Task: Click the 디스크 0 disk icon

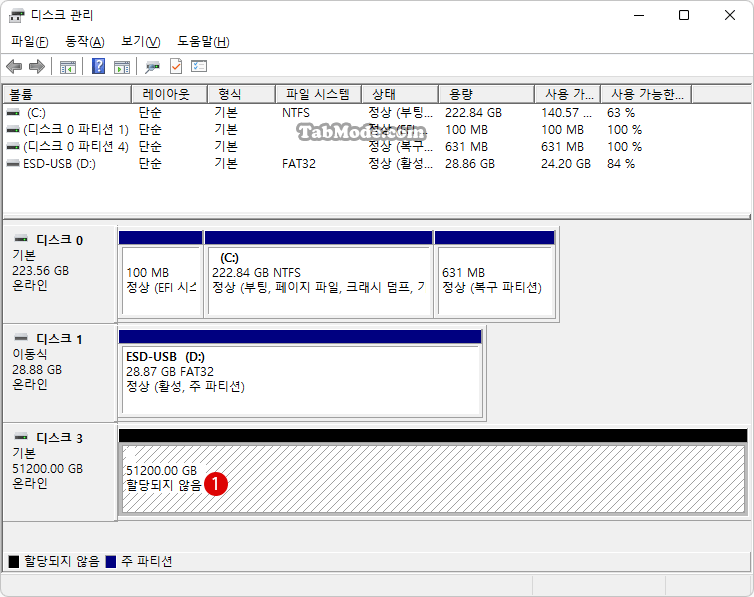Action: [x=21, y=238]
